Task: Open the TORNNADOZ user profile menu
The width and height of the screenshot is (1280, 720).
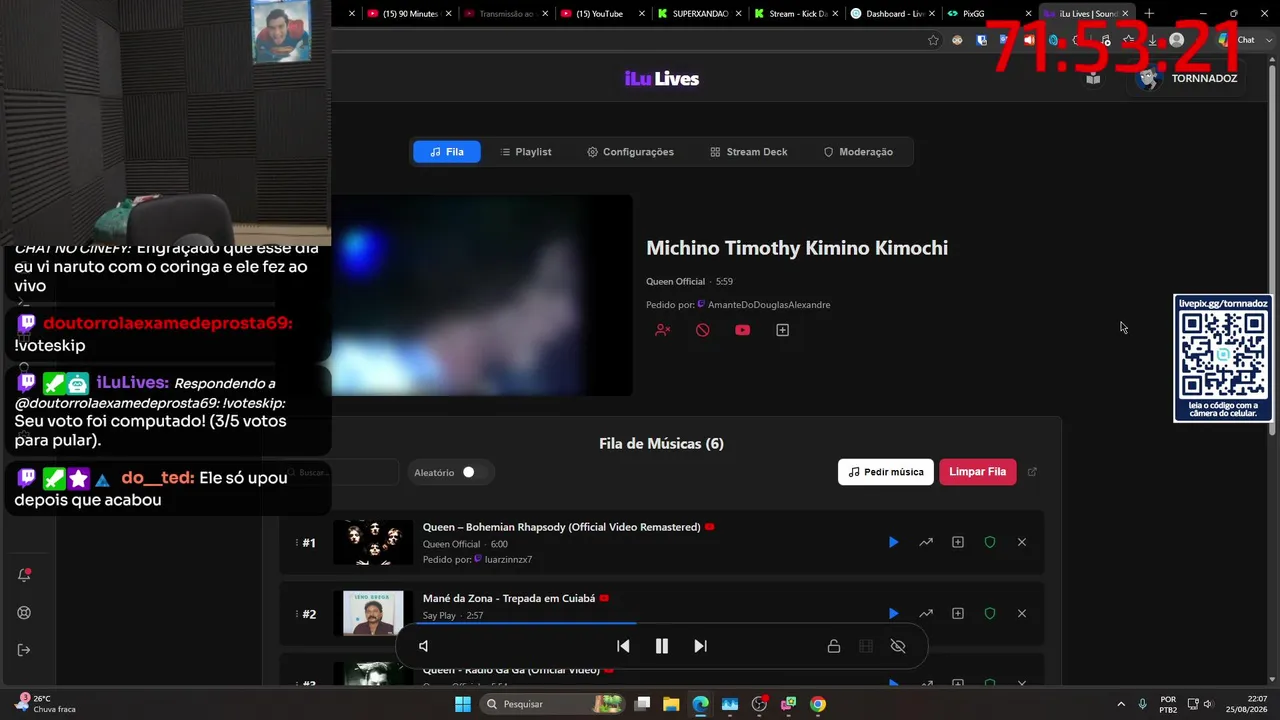Action: 1188,78
